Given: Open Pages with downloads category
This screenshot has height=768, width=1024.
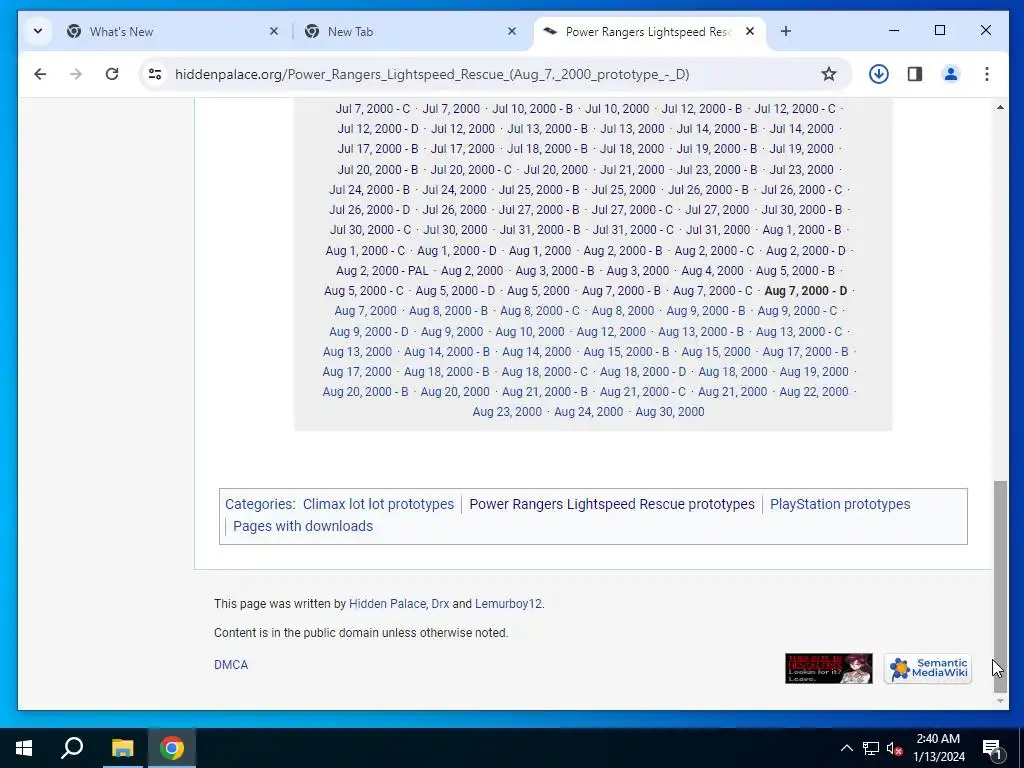Looking at the screenshot, I should 303,526.
